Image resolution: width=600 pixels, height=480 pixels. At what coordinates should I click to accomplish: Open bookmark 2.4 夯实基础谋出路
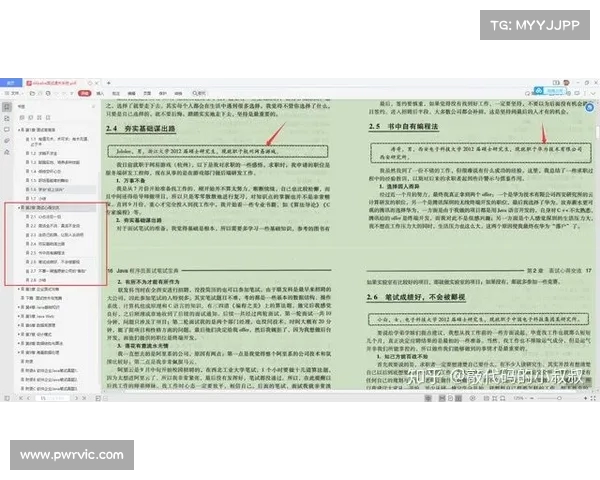click(x=48, y=244)
